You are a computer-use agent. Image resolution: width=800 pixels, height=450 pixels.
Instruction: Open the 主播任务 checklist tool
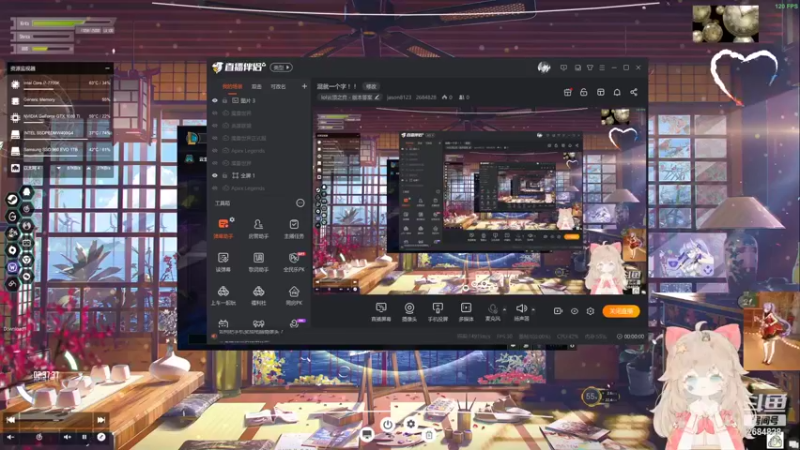click(x=294, y=228)
